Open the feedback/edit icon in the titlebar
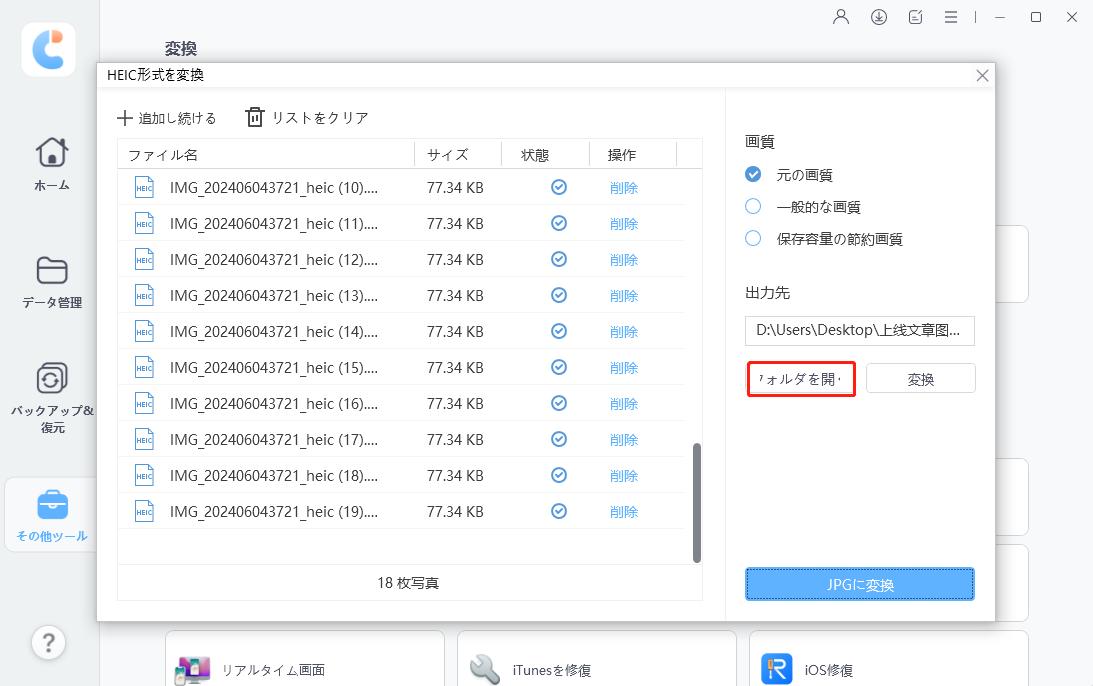Screen dimensions: 1093x686 coord(915,16)
